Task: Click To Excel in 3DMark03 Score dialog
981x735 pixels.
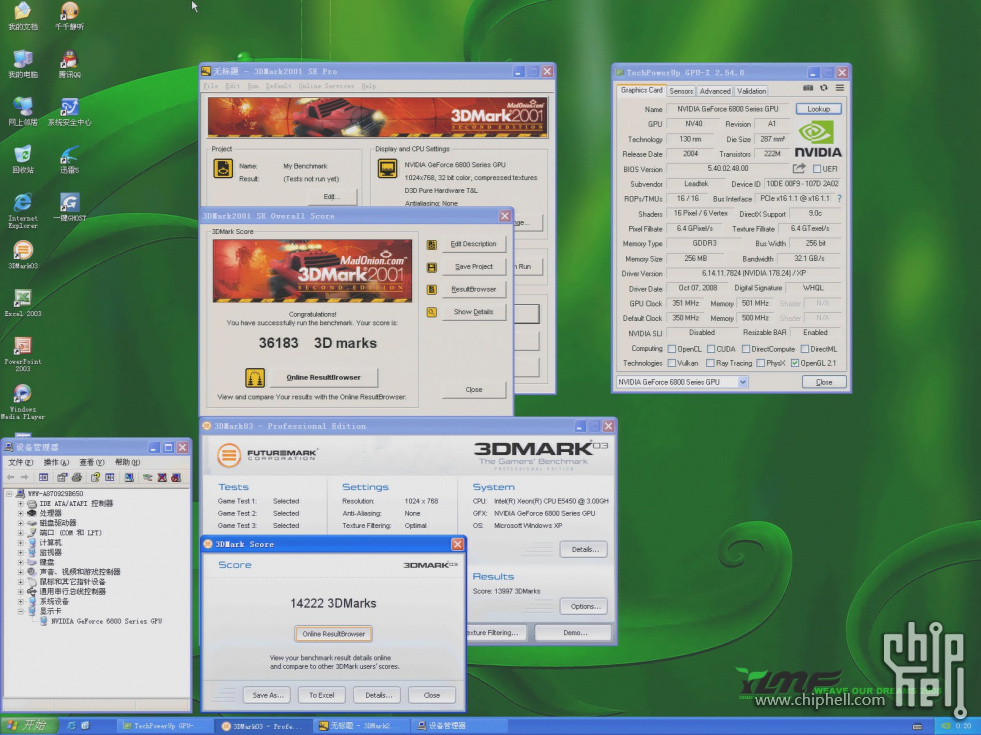Action: pyautogui.click(x=322, y=695)
